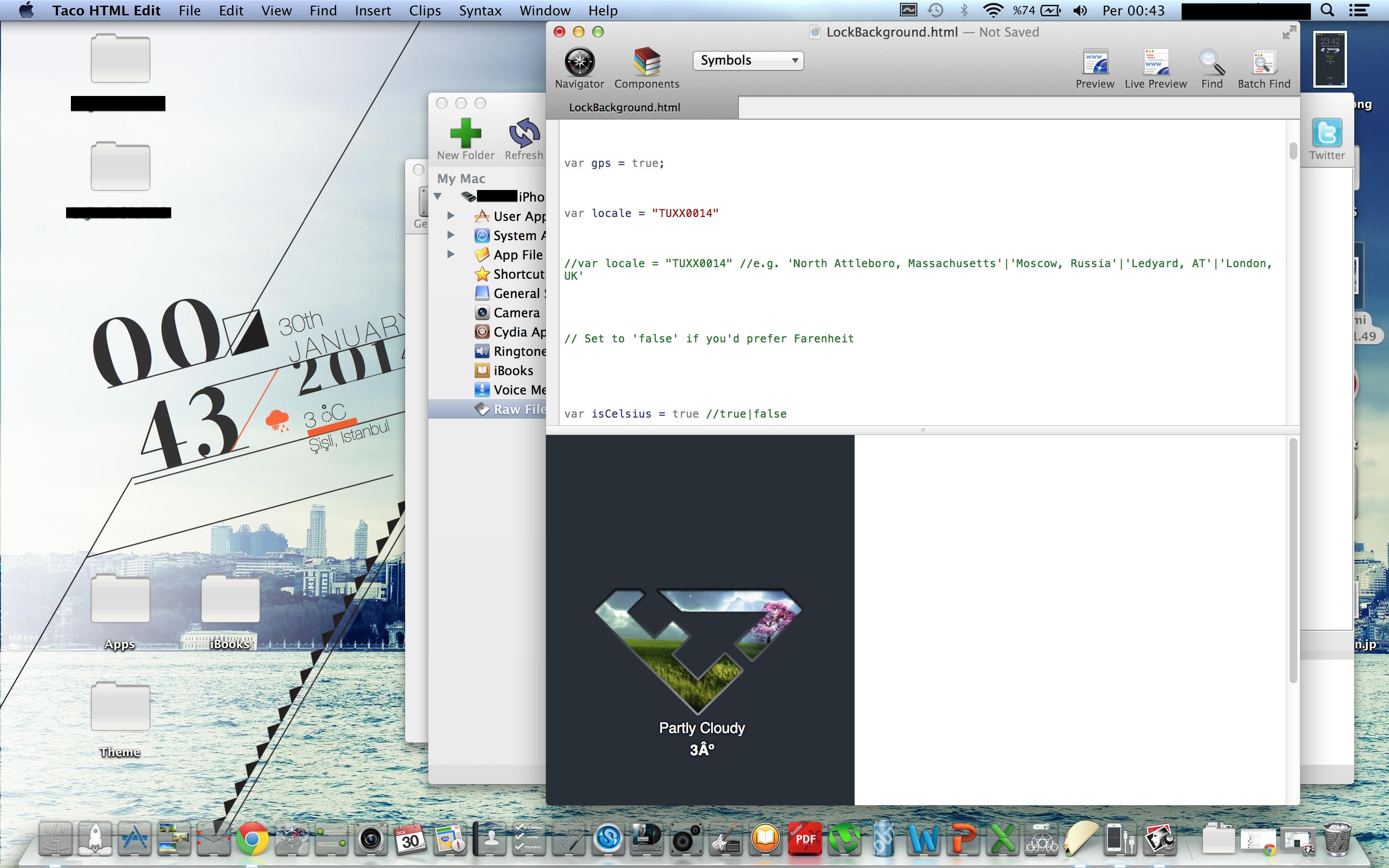1389x868 pixels.
Task: Open the Syntax menu
Action: coord(480,10)
